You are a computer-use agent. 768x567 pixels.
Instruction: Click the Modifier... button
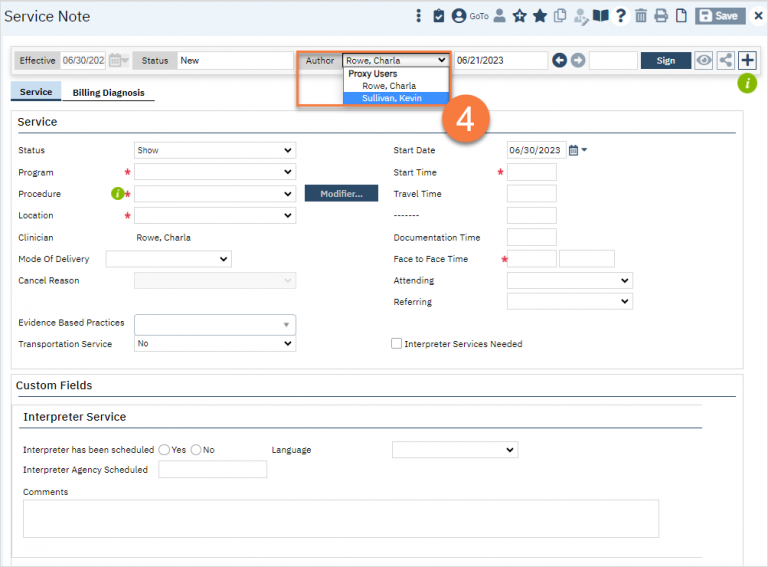[x=341, y=193]
